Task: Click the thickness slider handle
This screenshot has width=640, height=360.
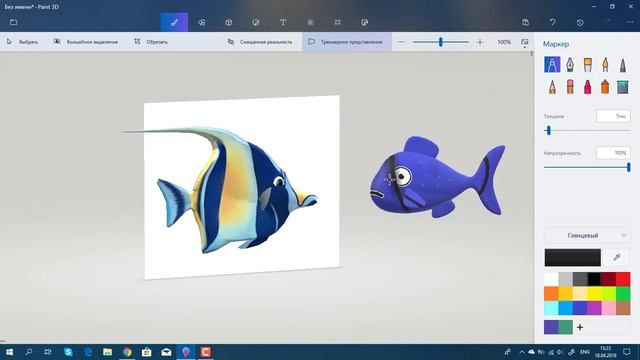Action: (548, 130)
